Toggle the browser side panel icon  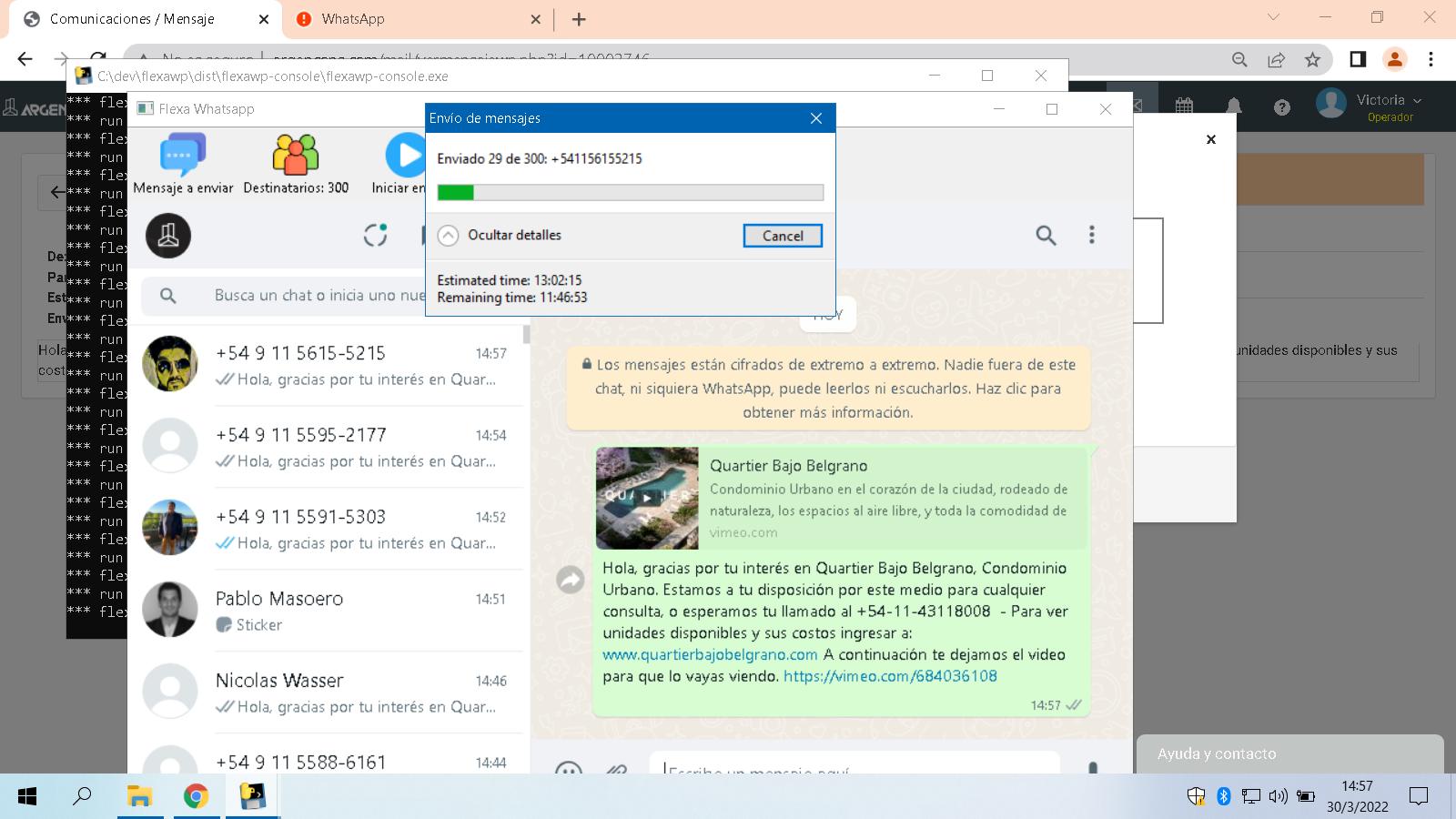point(1358,59)
